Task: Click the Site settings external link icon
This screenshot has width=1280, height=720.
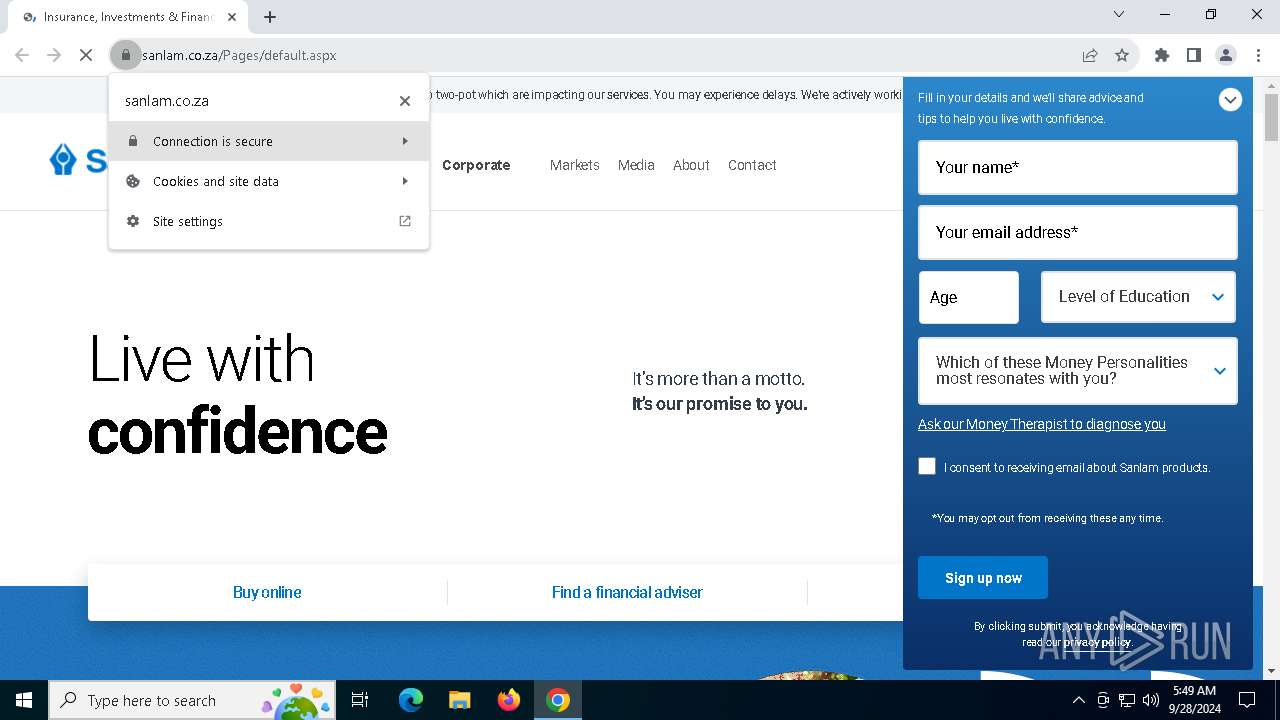Action: [x=405, y=221]
